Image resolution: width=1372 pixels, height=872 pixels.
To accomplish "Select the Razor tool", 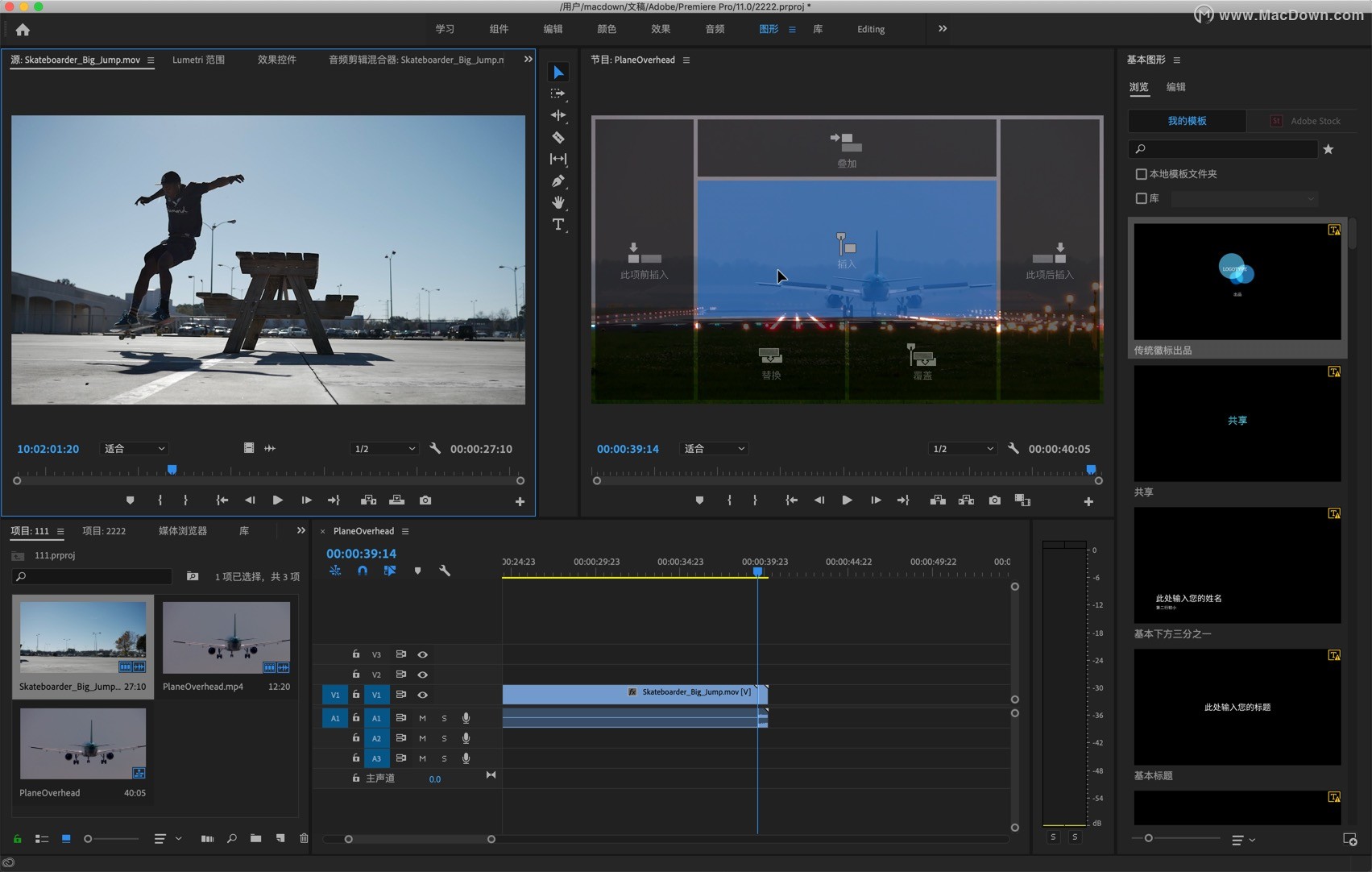I will pos(558,137).
